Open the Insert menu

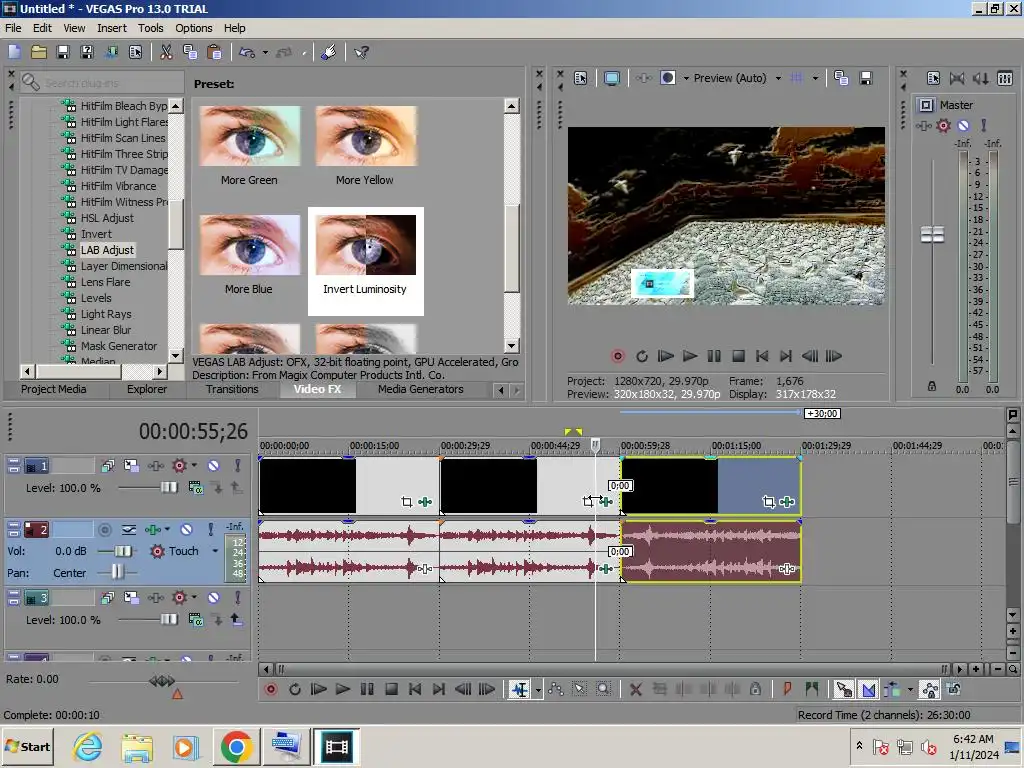[112, 28]
